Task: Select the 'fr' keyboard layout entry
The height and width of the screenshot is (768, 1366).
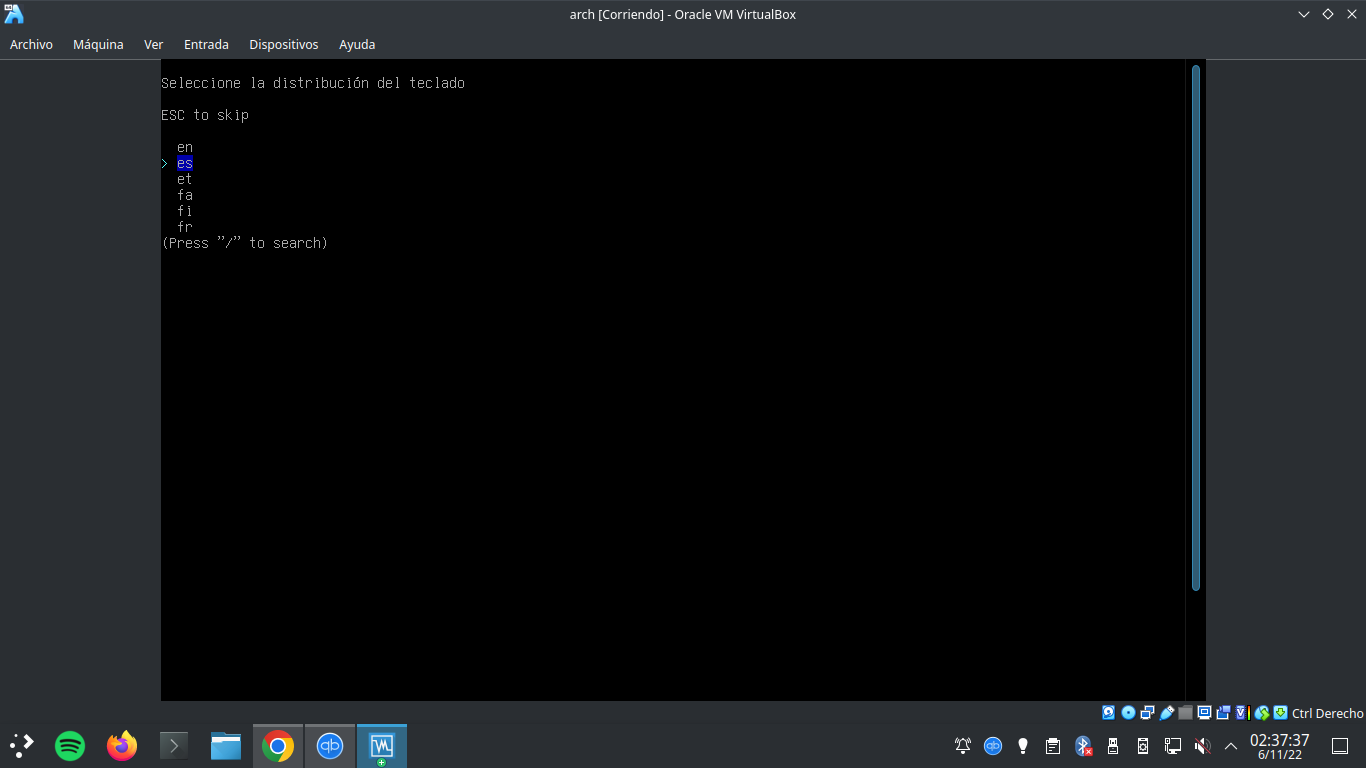Action: pyautogui.click(x=185, y=227)
